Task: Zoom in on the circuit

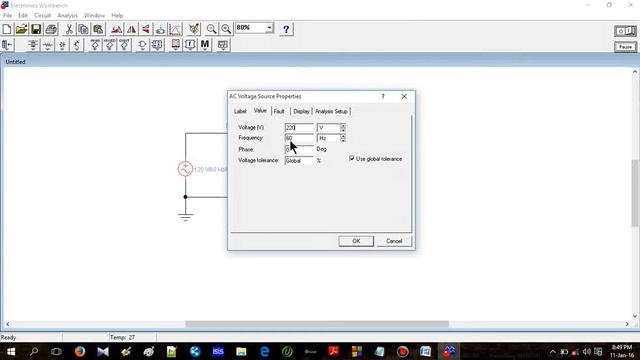Action: (226, 29)
